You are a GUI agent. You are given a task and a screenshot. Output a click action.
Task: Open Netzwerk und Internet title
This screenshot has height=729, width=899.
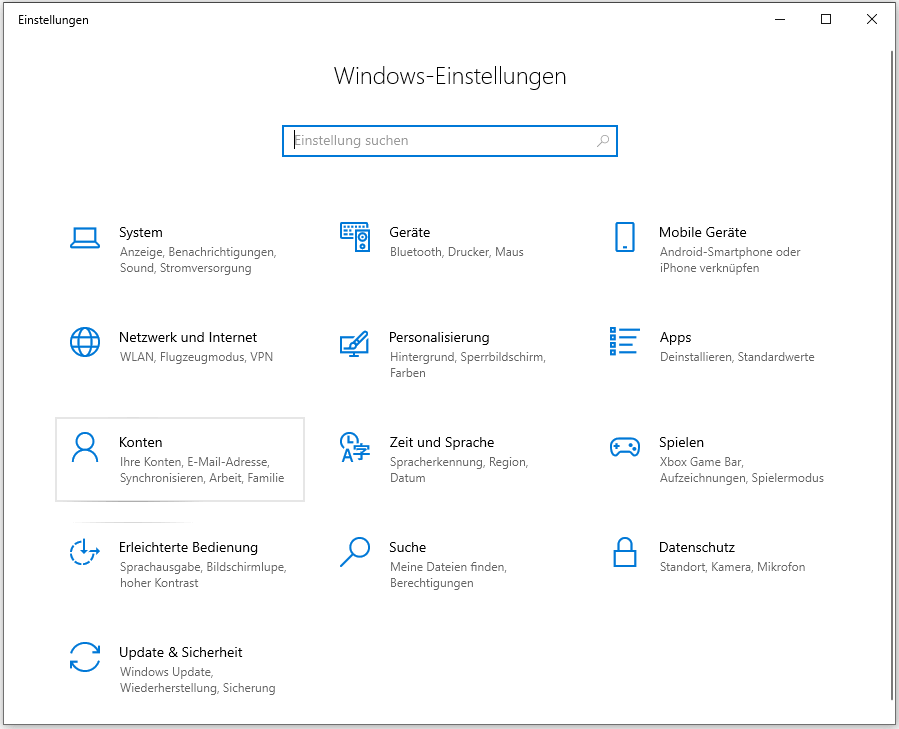click(188, 337)
